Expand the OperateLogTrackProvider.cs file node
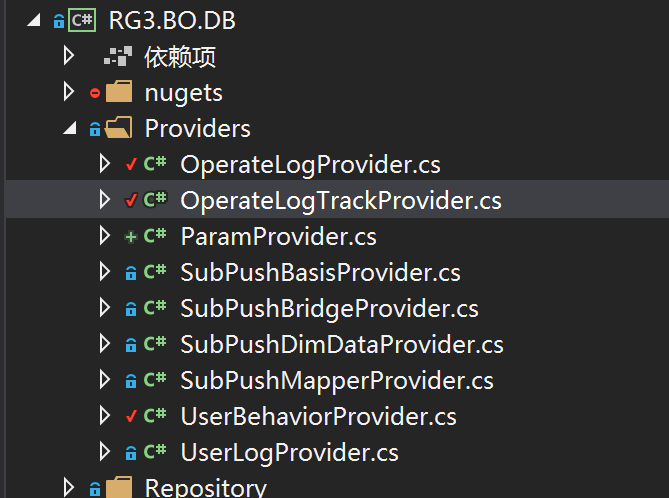 point(104,200)
